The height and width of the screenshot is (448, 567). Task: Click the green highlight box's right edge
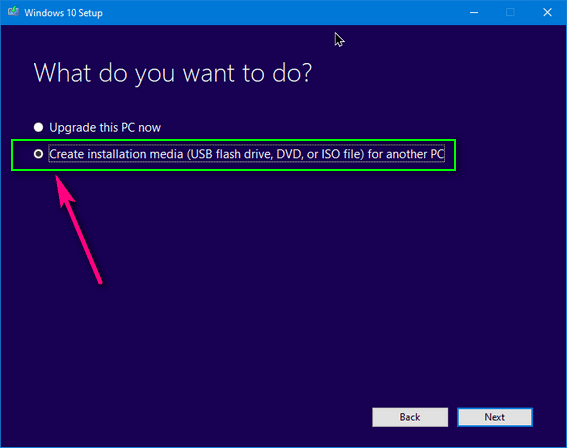click(x=455, y=155)
